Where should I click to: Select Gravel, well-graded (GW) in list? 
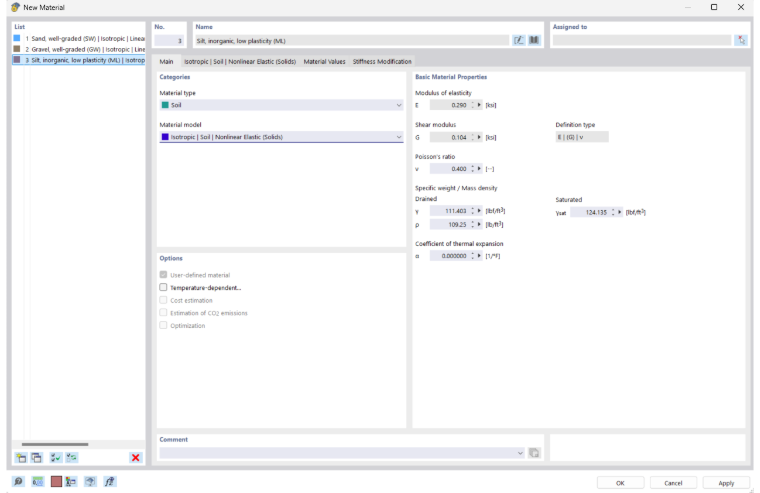click(79, 49)
